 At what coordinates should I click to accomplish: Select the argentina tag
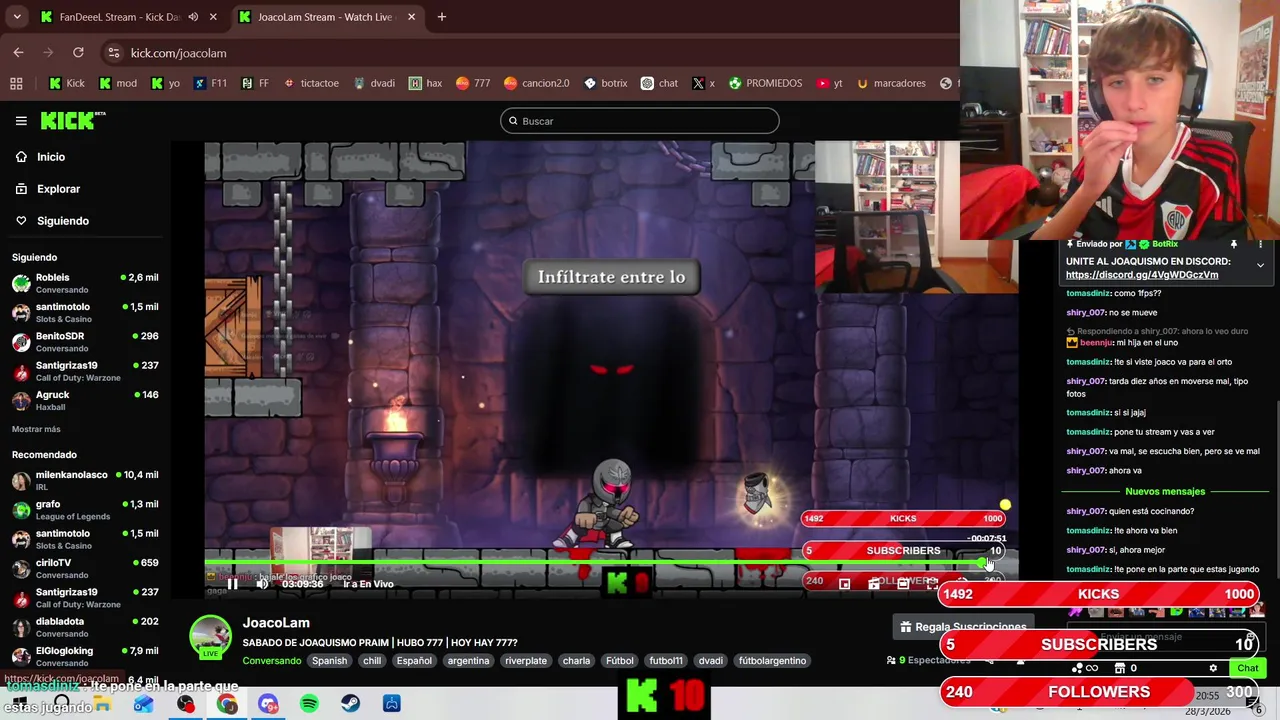tap(468, 661)
